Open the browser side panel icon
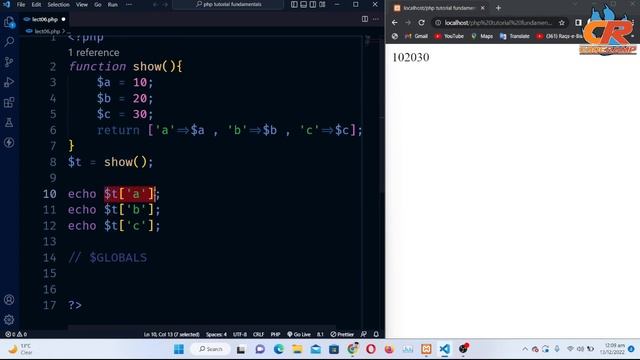Image resolution: width=640 pixels, height=360 pixels. point(578,23)
